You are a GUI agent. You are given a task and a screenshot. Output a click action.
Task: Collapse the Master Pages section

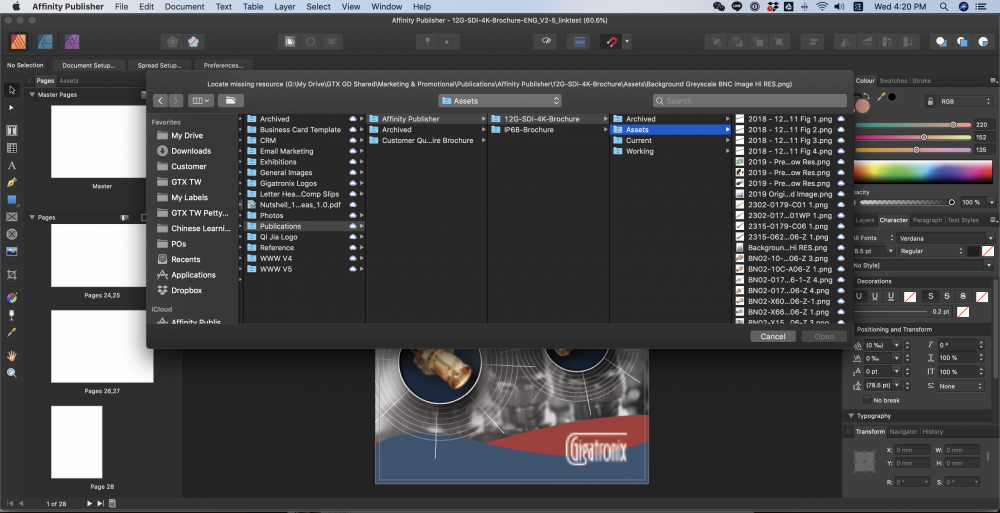pyautogui.click(x=31, y=95)
